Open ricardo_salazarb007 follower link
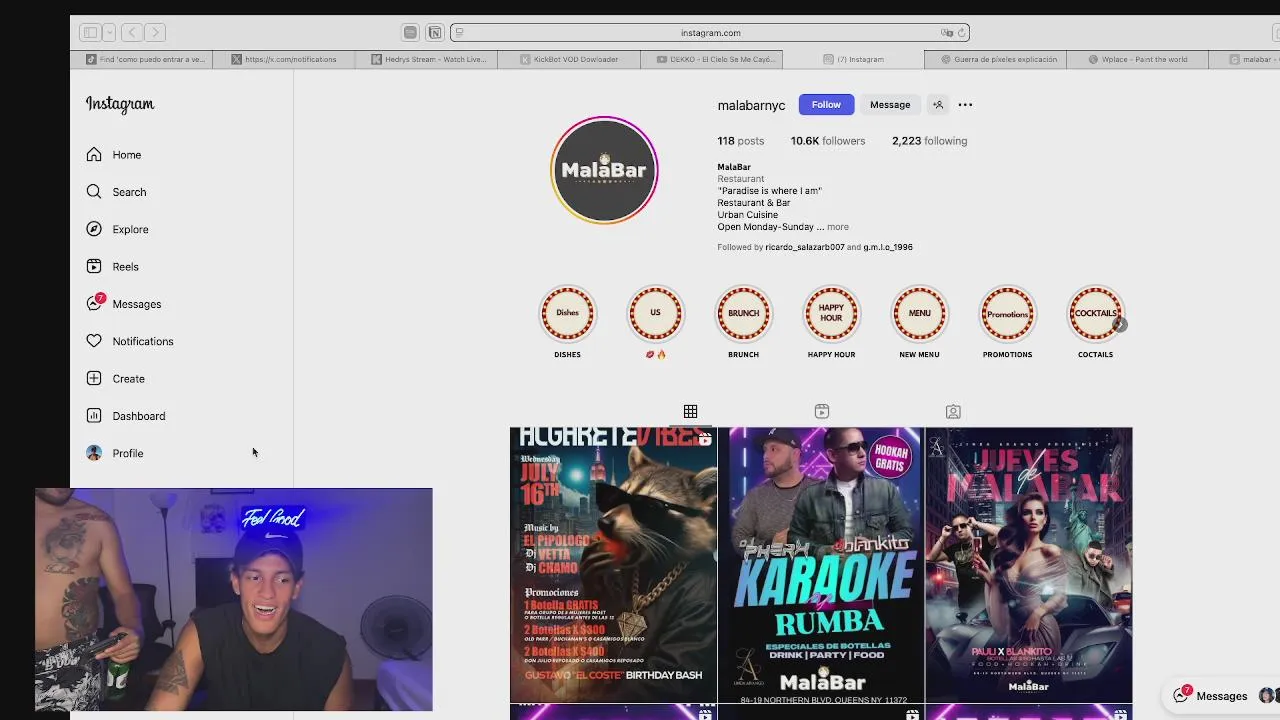 805,247
